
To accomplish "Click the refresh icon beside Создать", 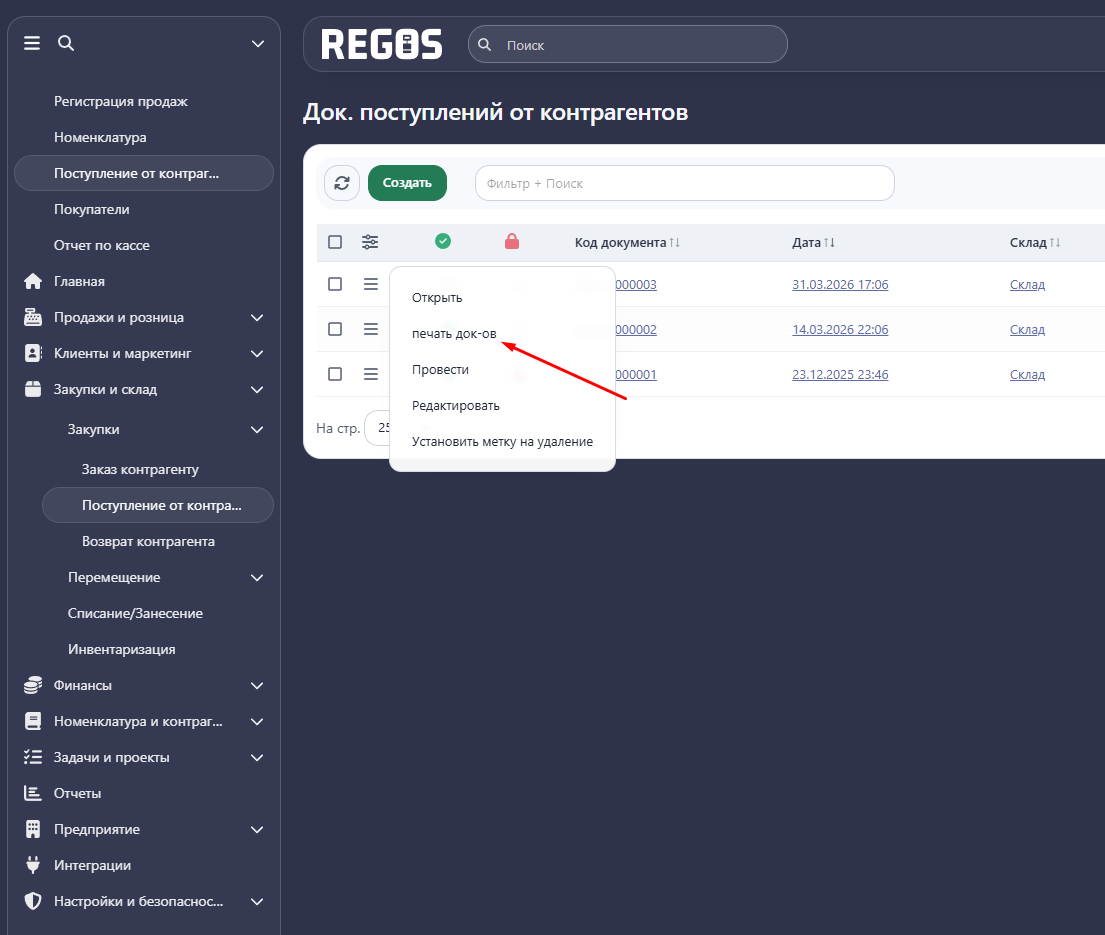I will pos(342,183).
